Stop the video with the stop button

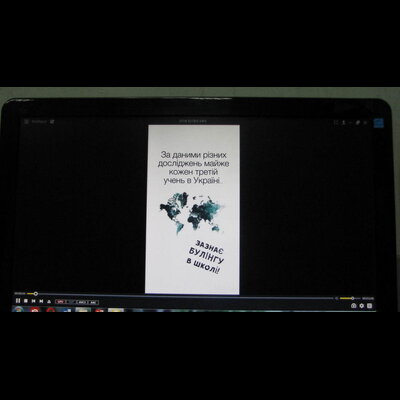click(x=26, y=301)
